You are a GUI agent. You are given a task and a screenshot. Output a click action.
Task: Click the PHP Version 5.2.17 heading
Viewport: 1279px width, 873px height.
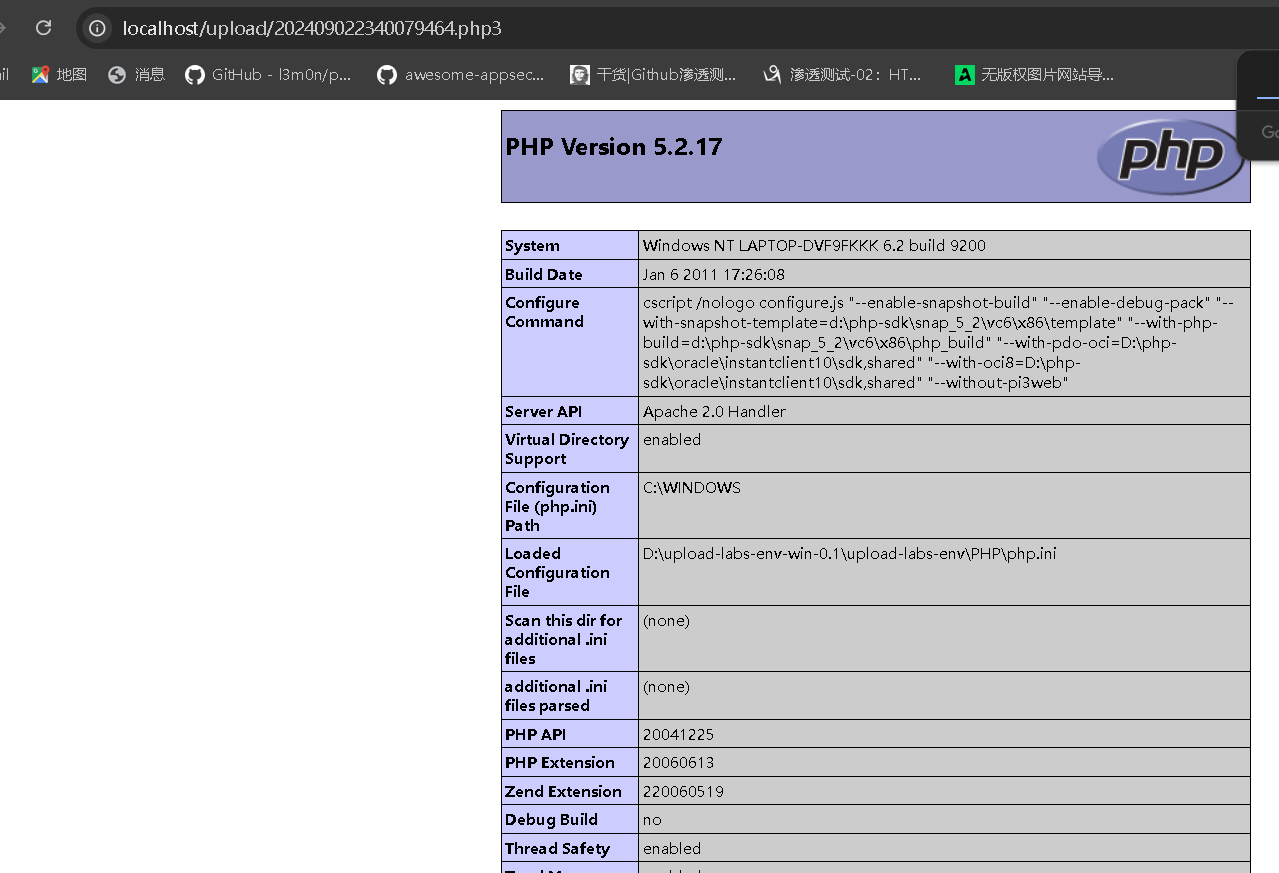coord(613,147)
